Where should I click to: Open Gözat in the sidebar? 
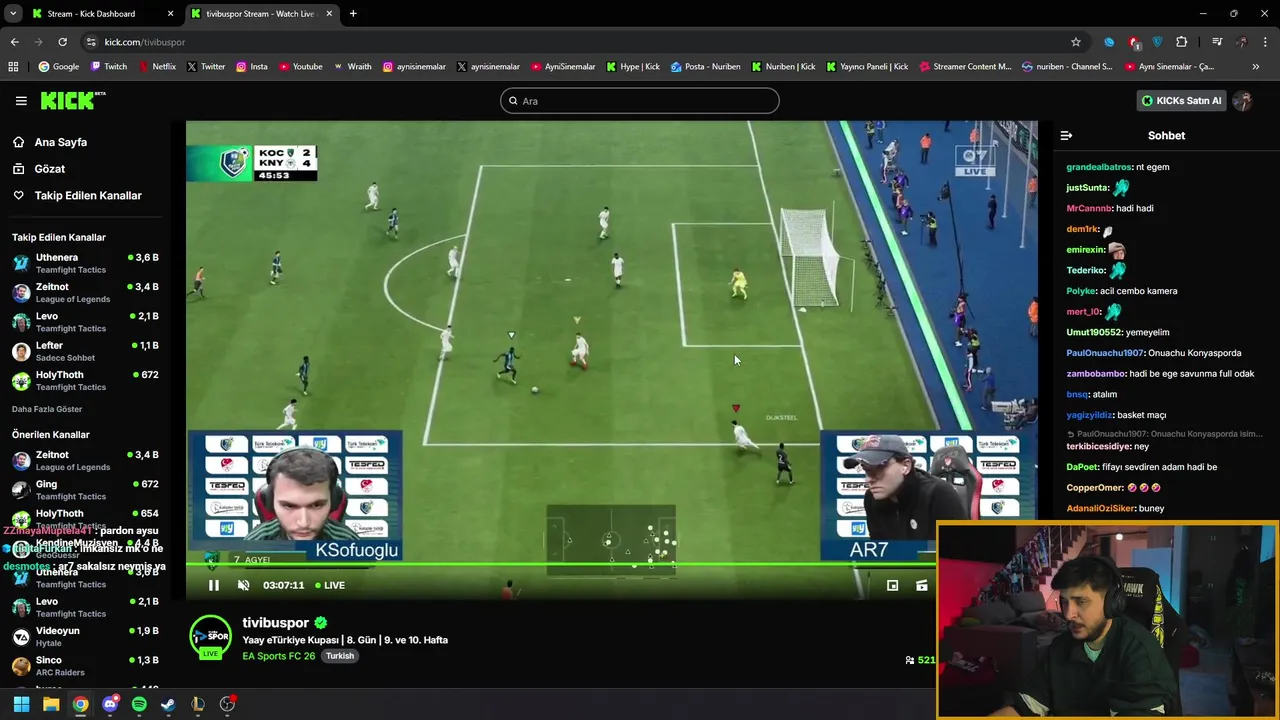[x=49, y=169]
